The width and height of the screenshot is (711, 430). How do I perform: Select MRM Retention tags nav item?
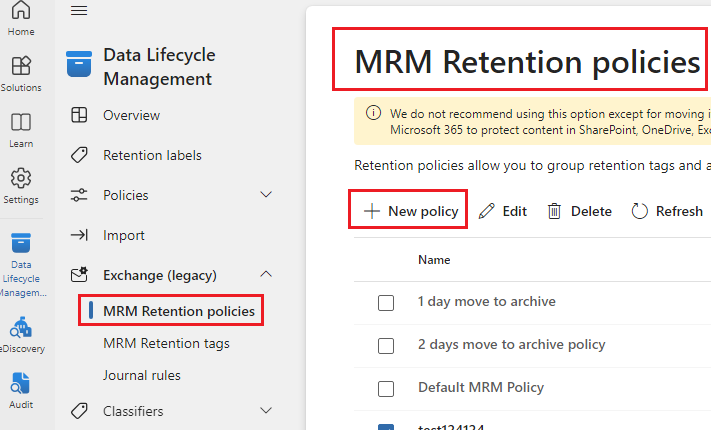click(166, 343)
